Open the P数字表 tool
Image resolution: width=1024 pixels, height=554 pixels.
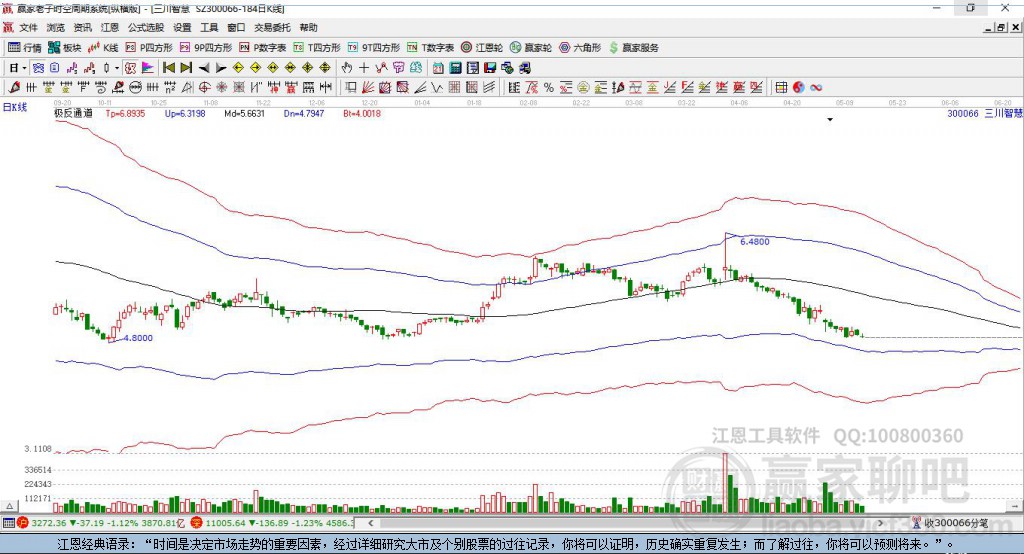click(x=263, y=48)
